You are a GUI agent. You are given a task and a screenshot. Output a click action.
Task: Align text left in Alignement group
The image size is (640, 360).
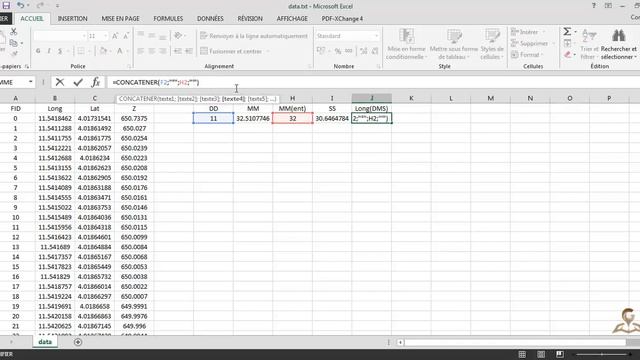coord(140,51)
